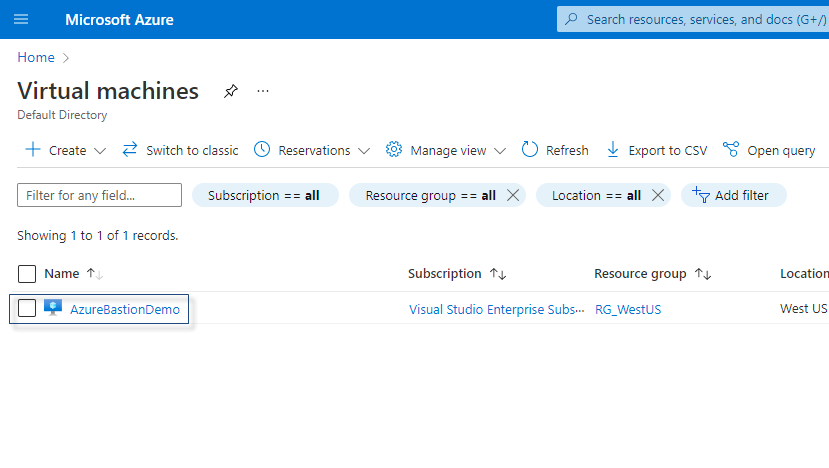This screenshot has height=468, width=829.
Task: Toggle the select all rows checkbox
Action: [27, 274]
